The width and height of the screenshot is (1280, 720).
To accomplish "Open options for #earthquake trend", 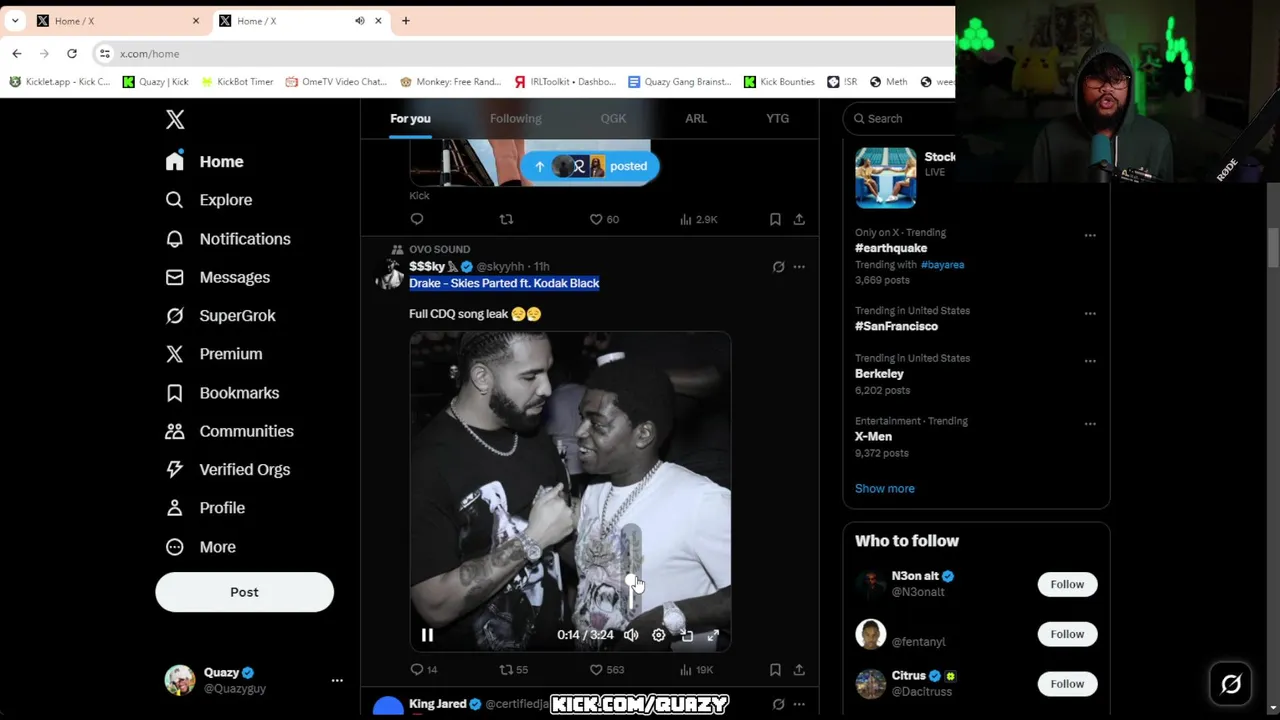I will pyautogui.click(x=1090, y=236).
